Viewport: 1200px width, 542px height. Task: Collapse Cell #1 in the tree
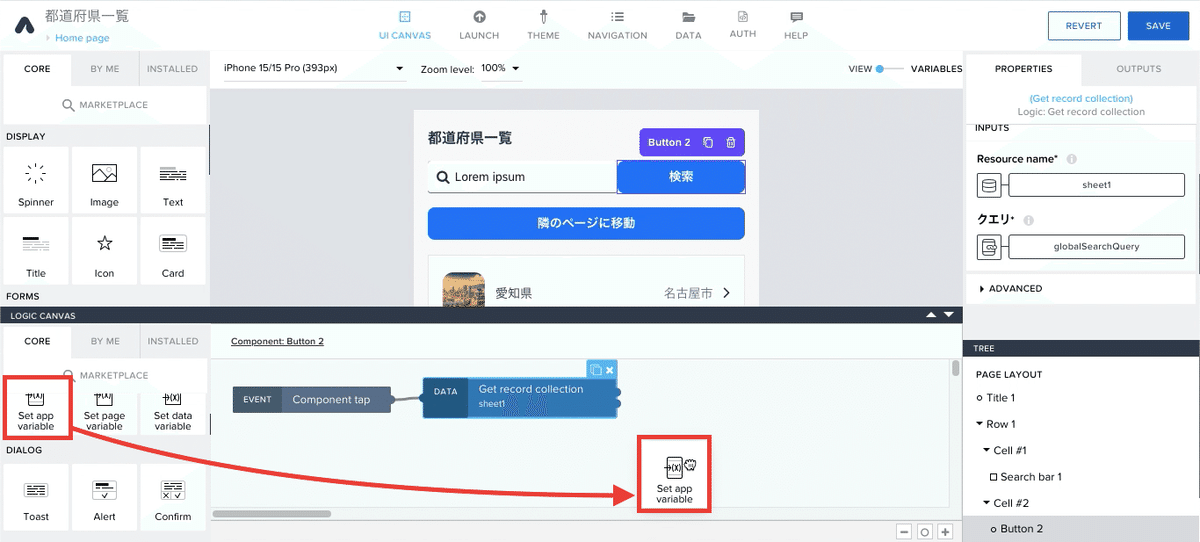point(987,450)
